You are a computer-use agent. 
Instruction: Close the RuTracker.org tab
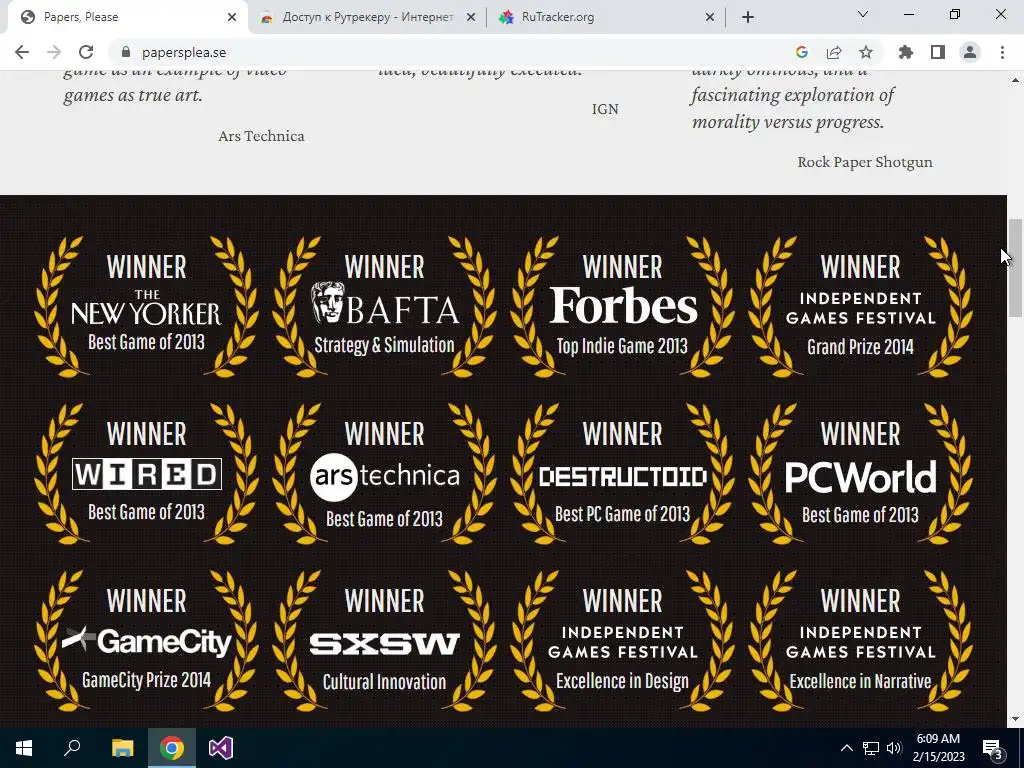(710, 18)
